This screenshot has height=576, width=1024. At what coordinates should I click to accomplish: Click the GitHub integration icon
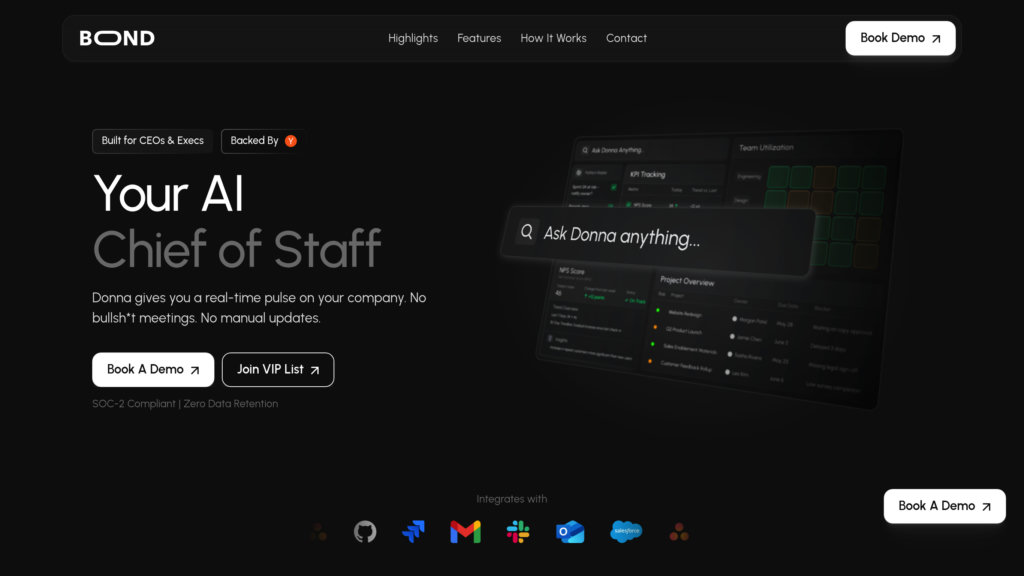365,532
